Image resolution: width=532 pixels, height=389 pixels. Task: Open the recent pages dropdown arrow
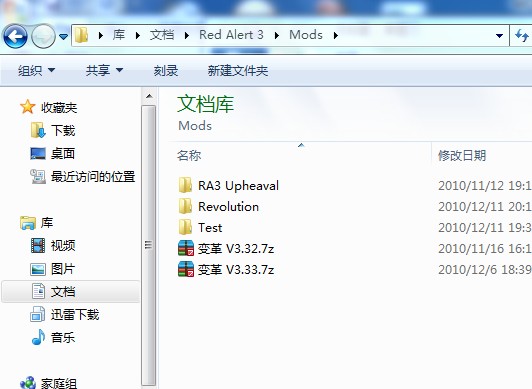(x=63, y=36)
